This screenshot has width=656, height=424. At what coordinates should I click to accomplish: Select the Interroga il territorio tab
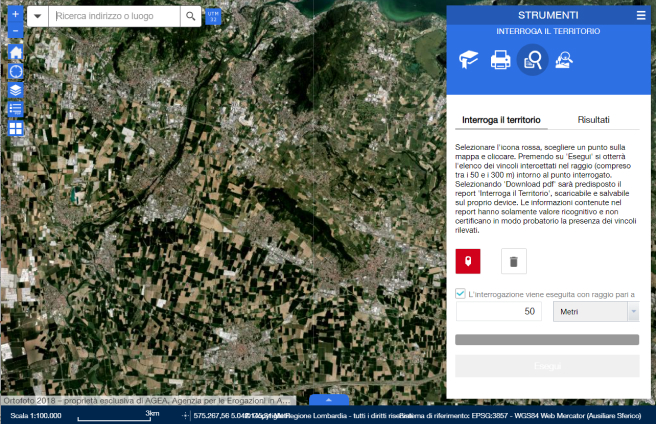click(501, 120)
